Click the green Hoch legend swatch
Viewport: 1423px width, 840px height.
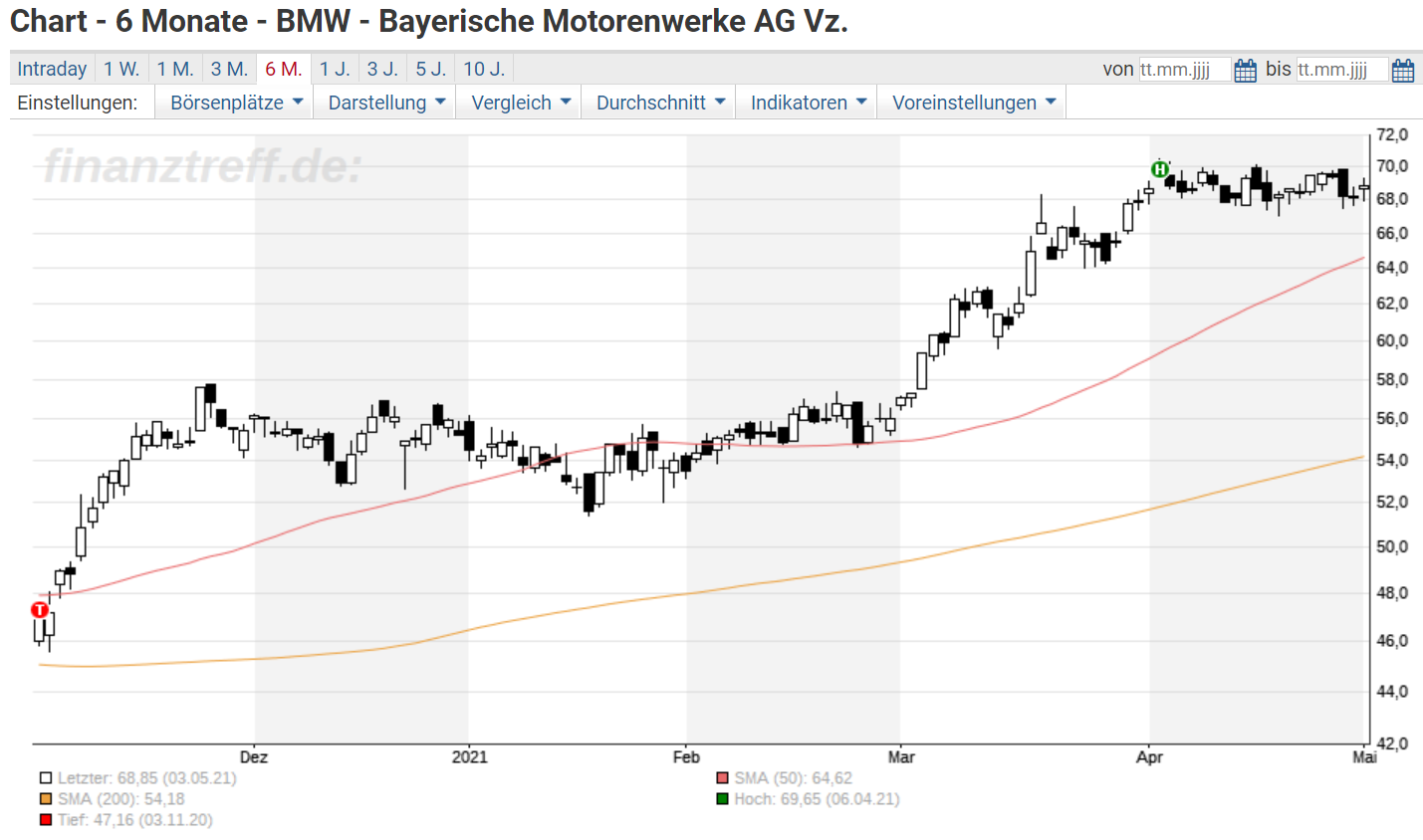(723, 799)
